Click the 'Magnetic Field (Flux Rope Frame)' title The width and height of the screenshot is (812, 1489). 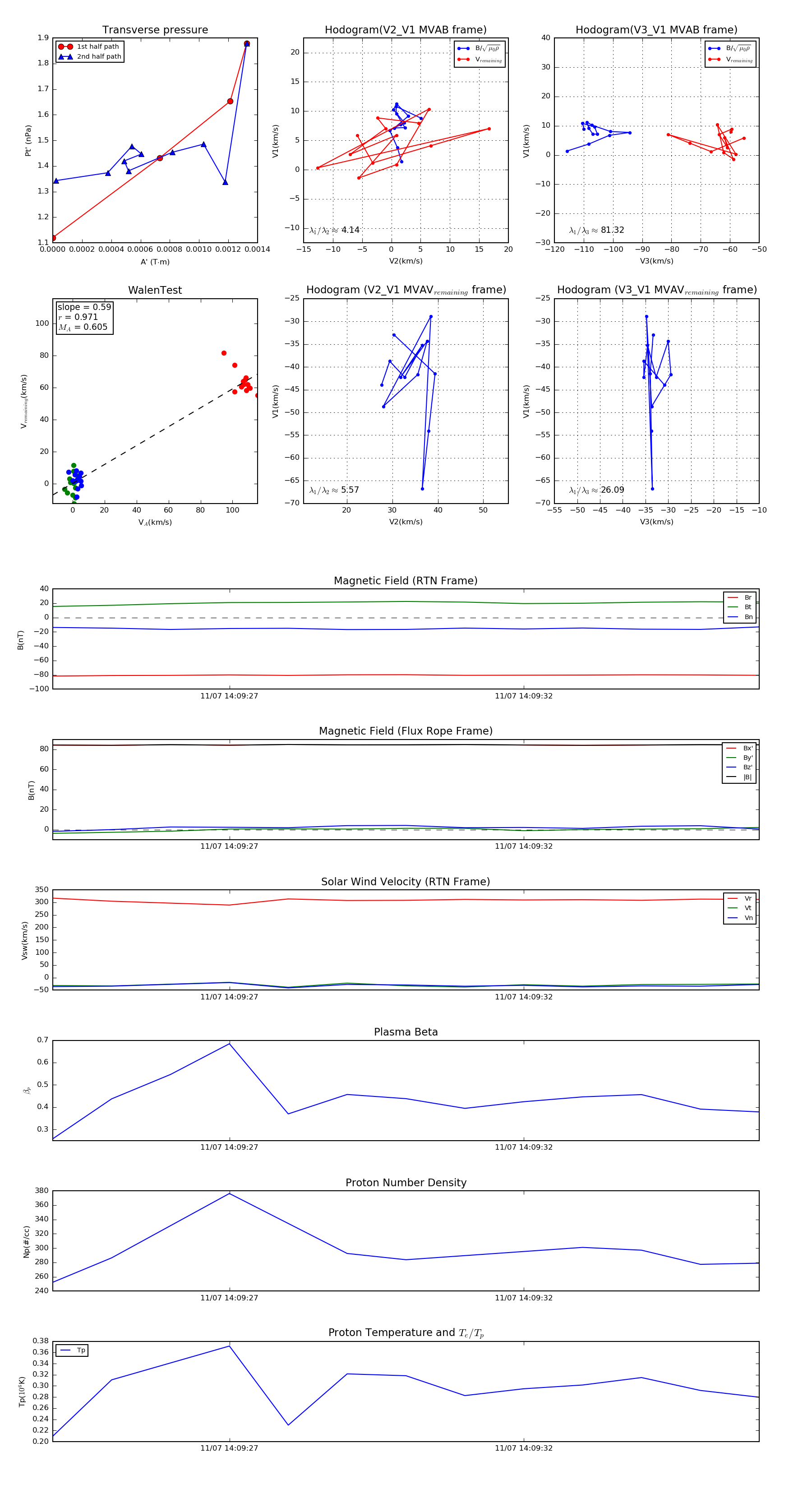click(406, 731)
